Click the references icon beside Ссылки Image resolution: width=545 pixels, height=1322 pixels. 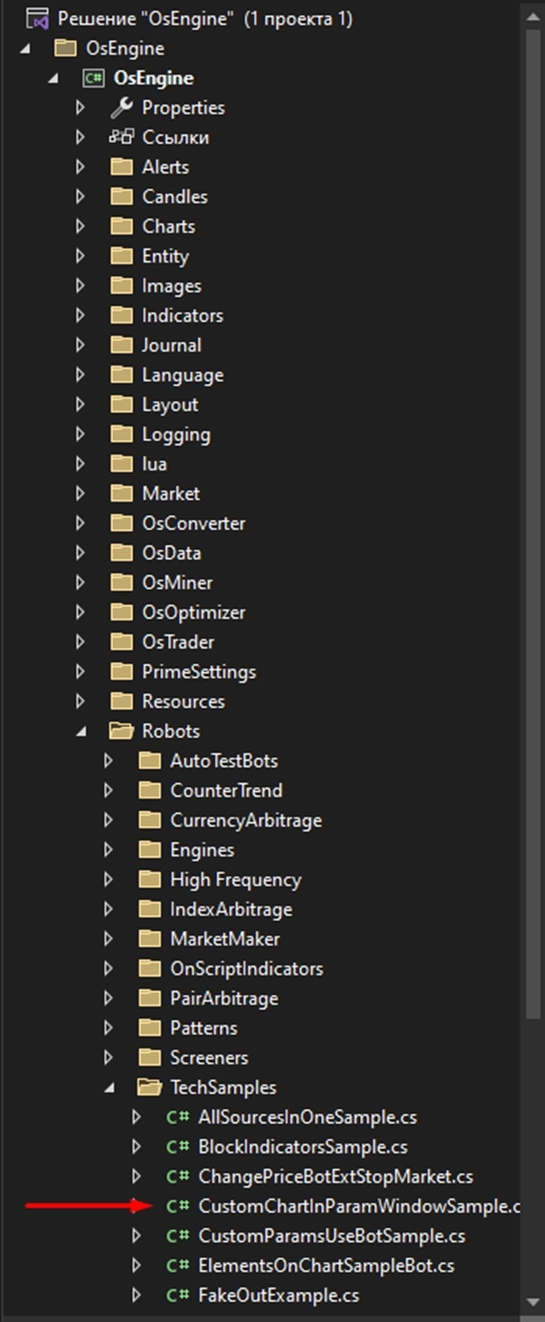[x=121, y=137]
